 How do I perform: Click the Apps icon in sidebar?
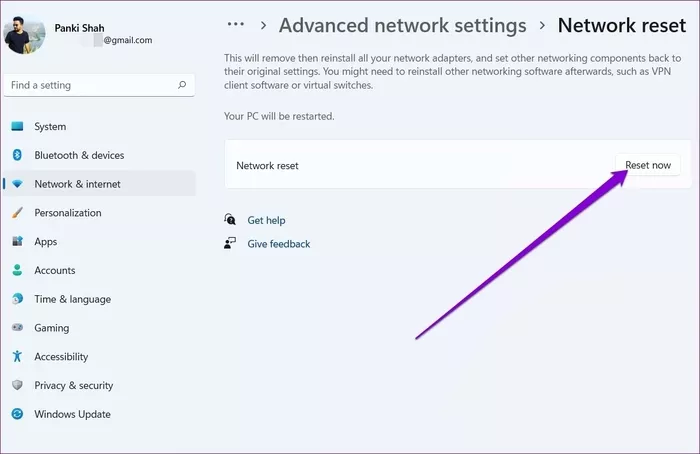[17, 241]
